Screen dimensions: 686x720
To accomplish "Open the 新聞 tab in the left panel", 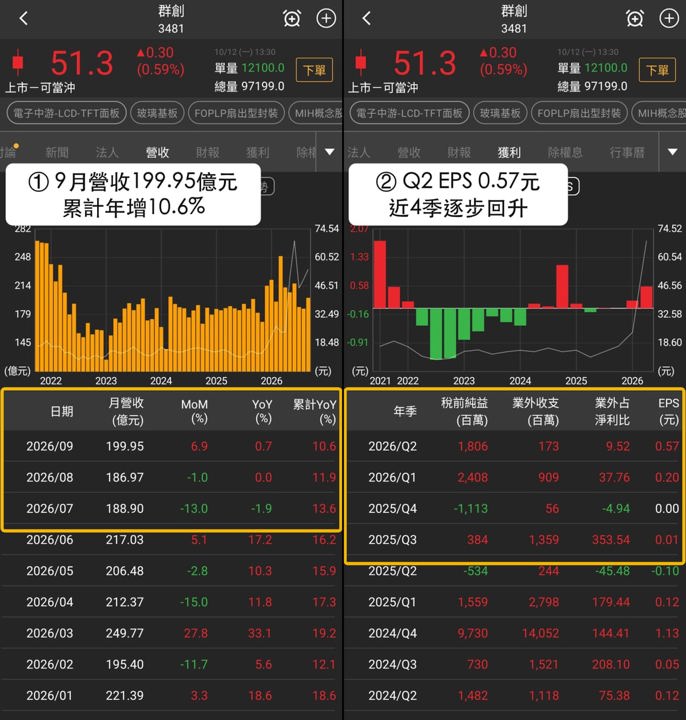I will point(57,152).
